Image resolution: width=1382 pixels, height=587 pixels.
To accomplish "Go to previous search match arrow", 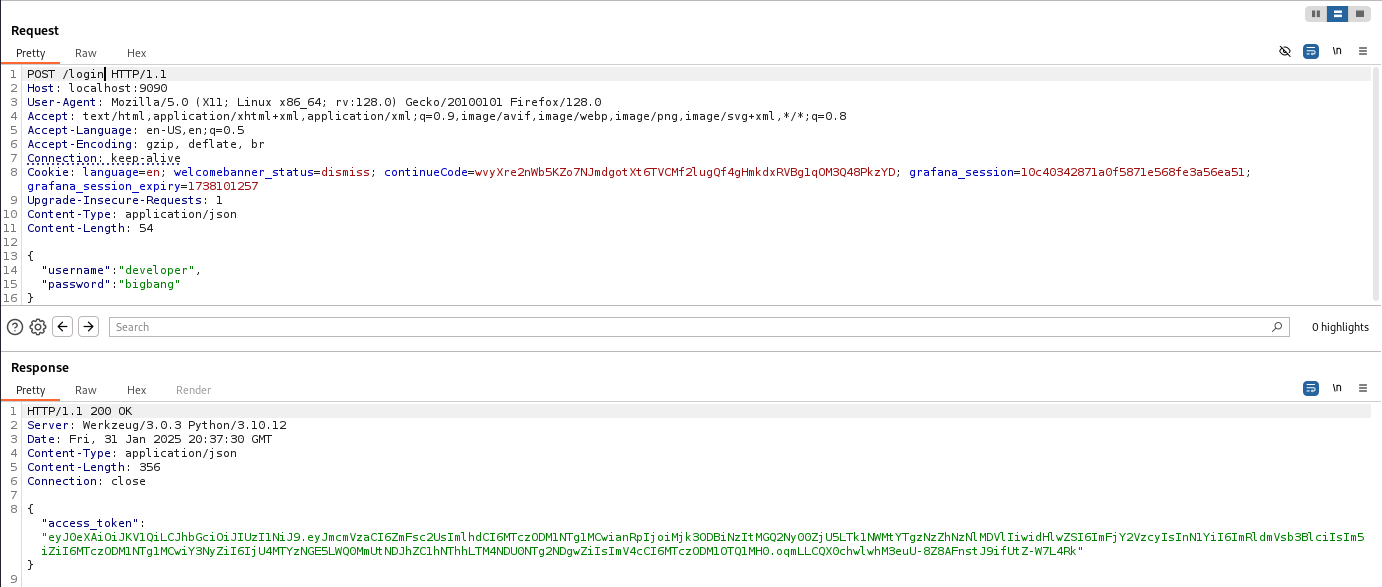I will (x=63, y=326).
